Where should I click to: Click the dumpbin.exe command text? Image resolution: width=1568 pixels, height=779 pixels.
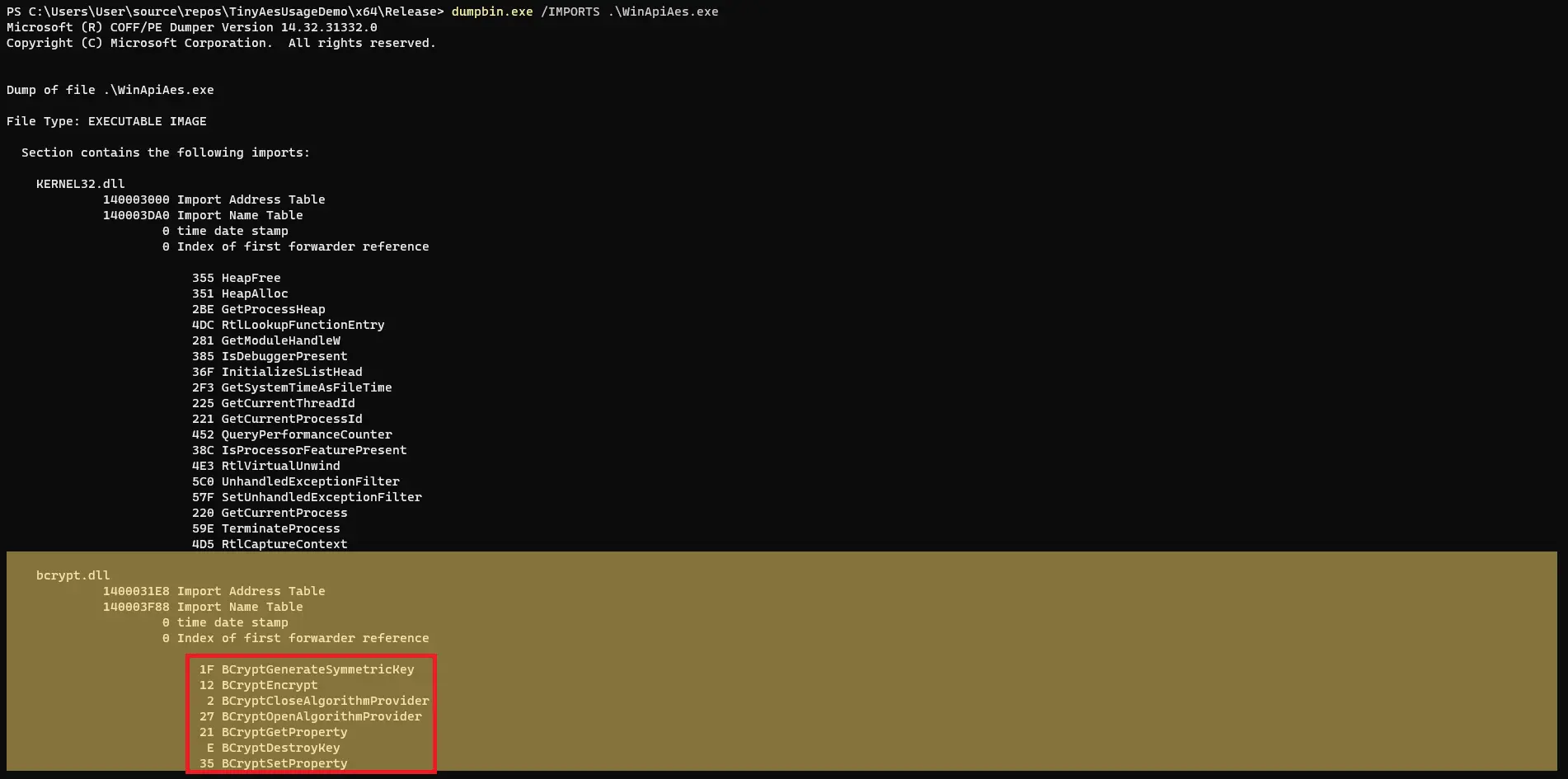click(492, 12)
